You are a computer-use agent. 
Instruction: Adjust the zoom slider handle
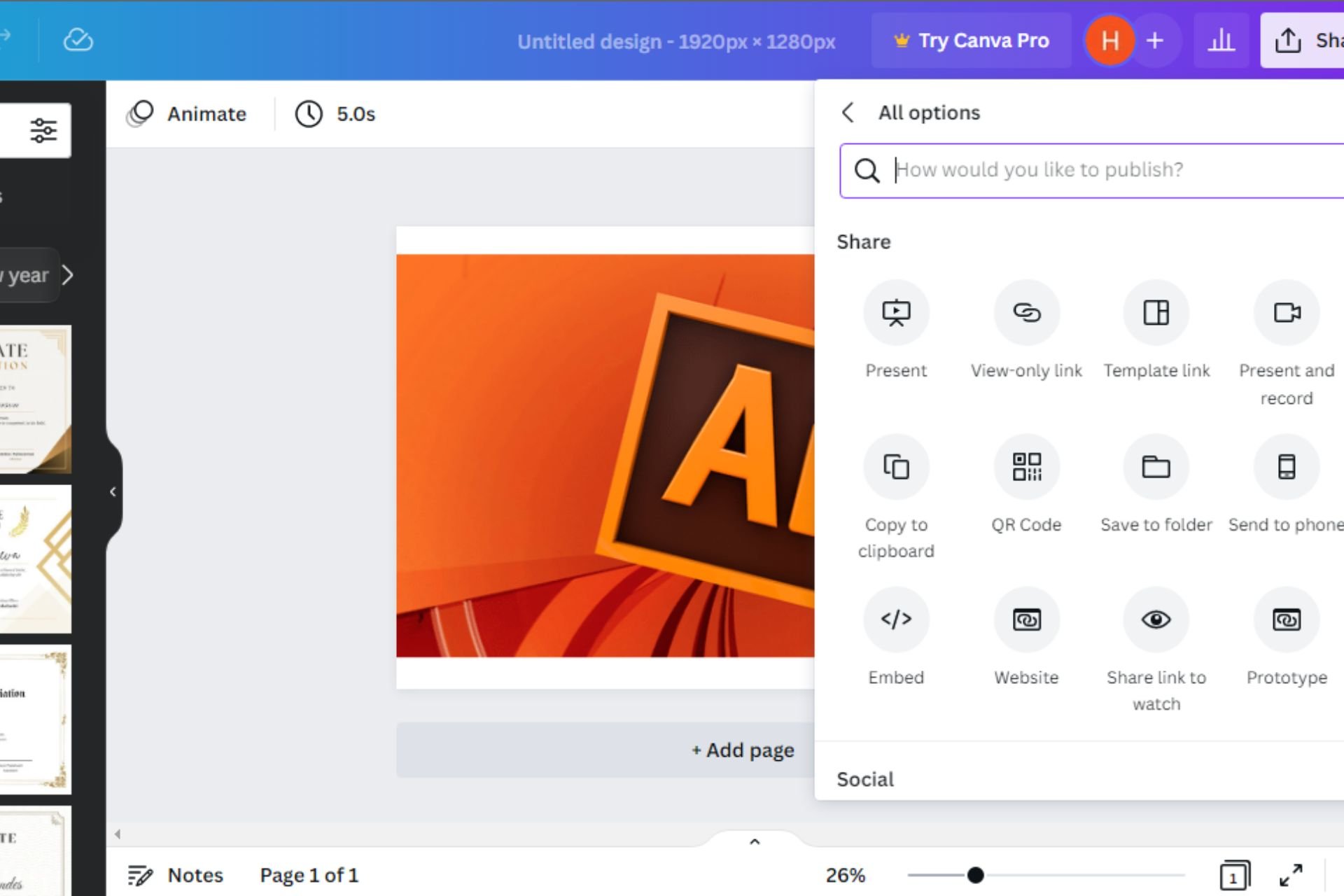coord(975,875)
